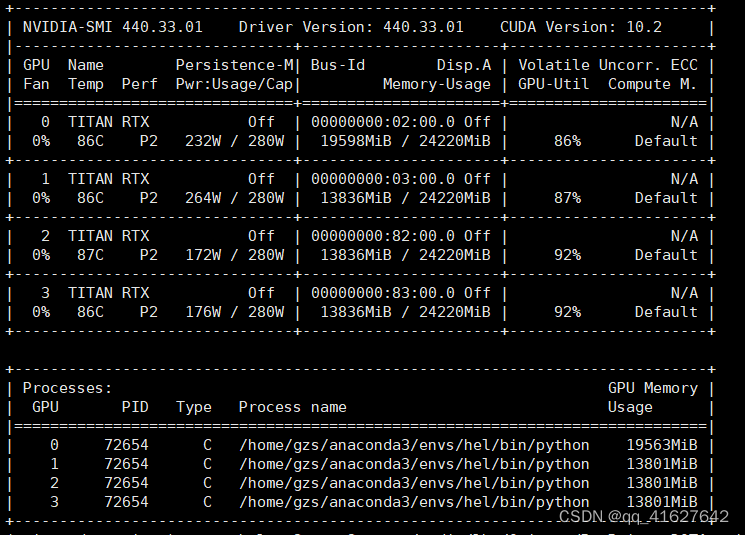This screenshot has width=745, height=535.
Task: Select type C in process GPU 3 row
Action: 207,502
